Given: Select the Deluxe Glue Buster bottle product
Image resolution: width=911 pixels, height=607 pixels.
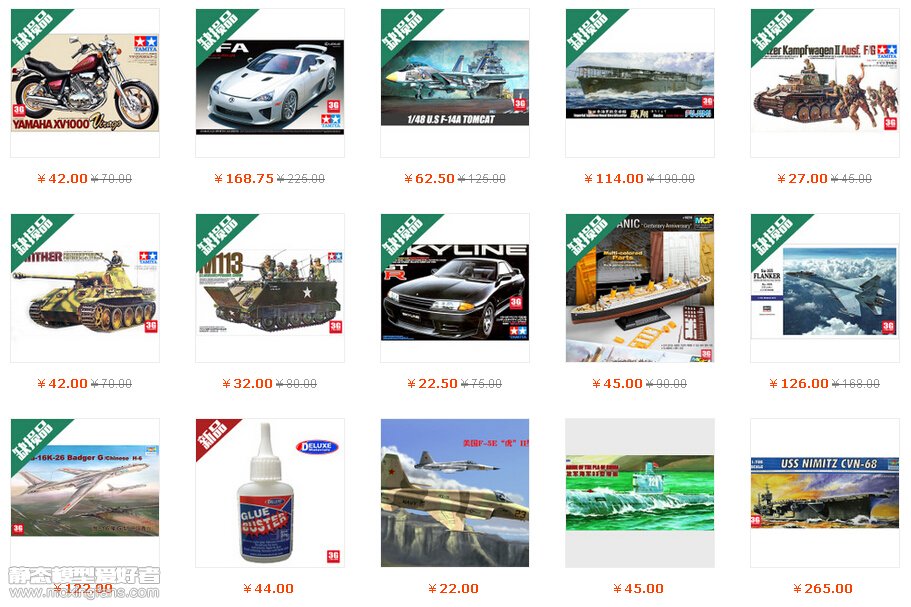Looking at the screenshot, I should click(270, 493).
